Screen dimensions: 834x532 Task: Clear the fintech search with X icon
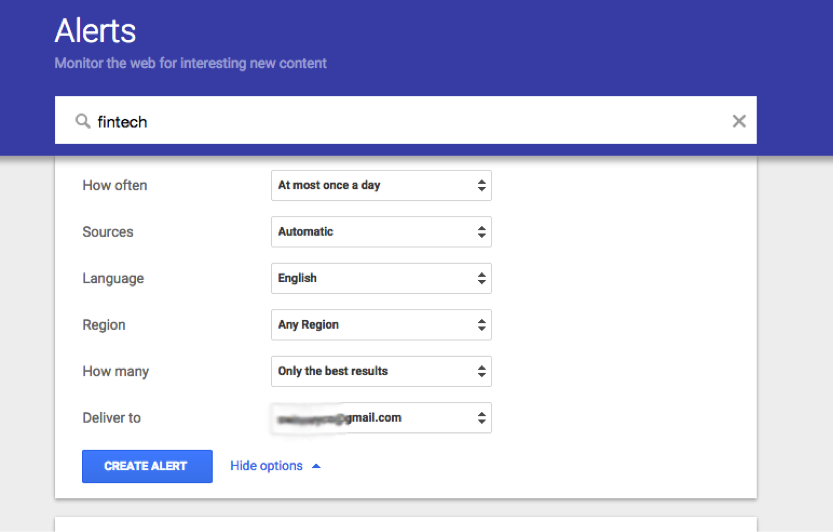[739, 121]
